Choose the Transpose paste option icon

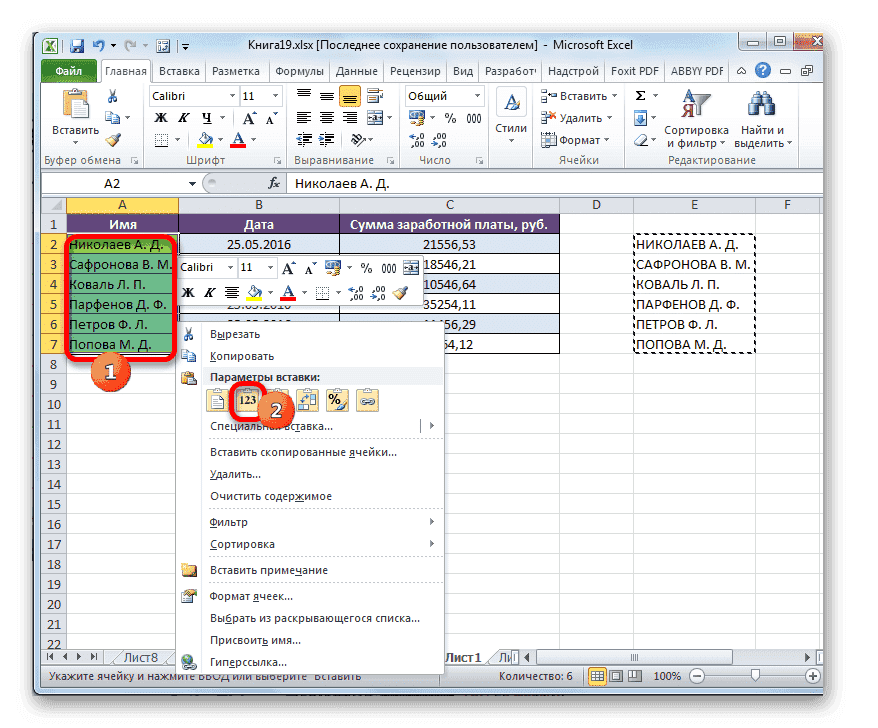[x=306, y=398]
